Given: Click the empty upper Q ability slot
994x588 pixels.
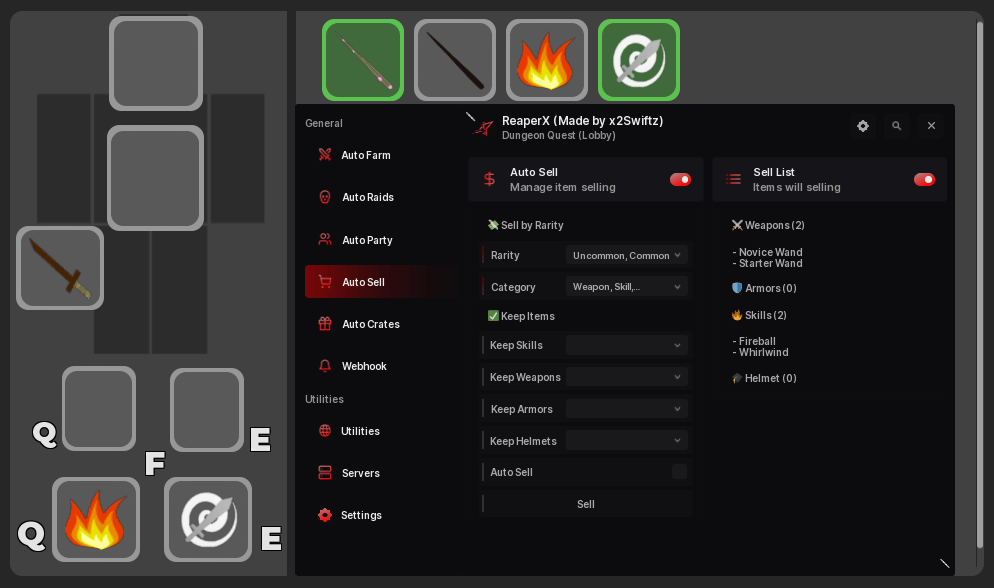Looking at the screenshot, I should [99, 409].
